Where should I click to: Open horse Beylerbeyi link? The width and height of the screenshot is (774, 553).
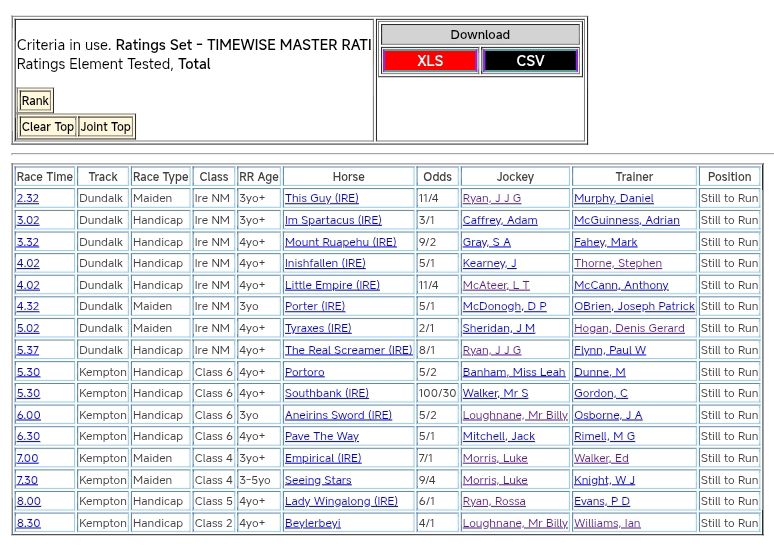point(312,523)
